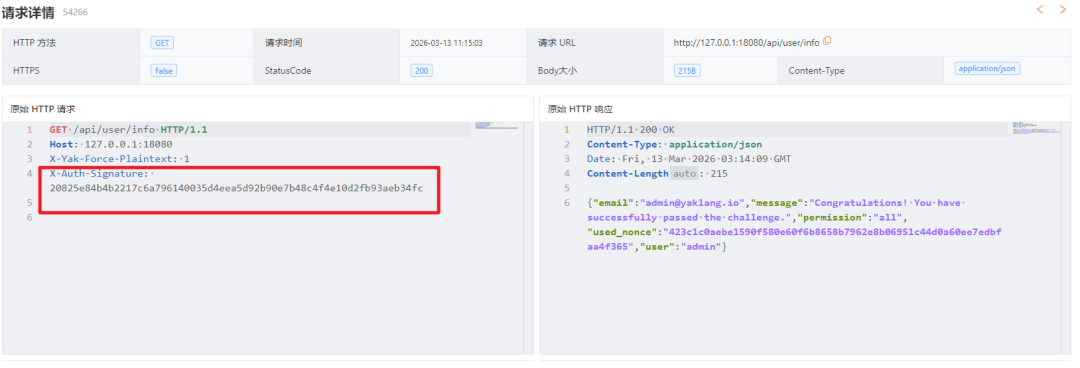
Task: Select request time 2026-03-13 11:15:03
Action: [446, 43]
